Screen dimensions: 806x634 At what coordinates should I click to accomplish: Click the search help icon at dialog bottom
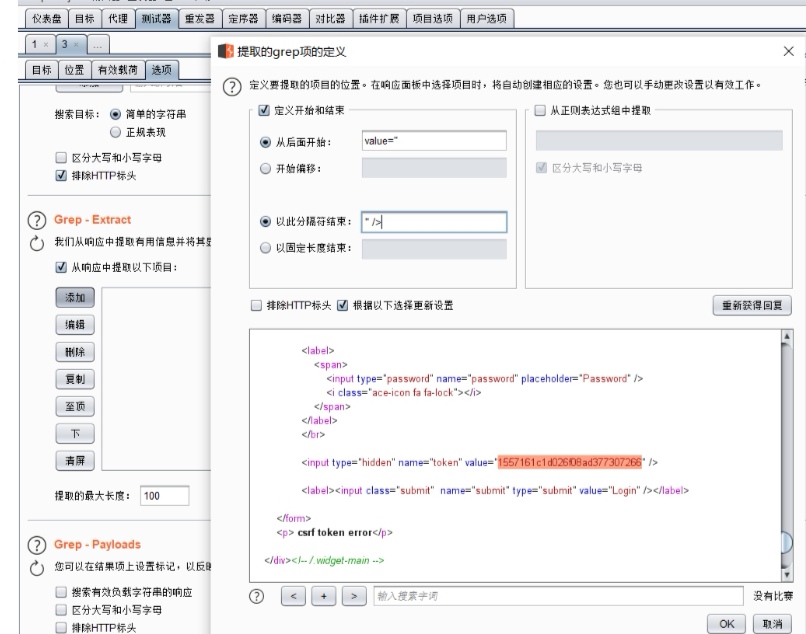click(256, 596)
